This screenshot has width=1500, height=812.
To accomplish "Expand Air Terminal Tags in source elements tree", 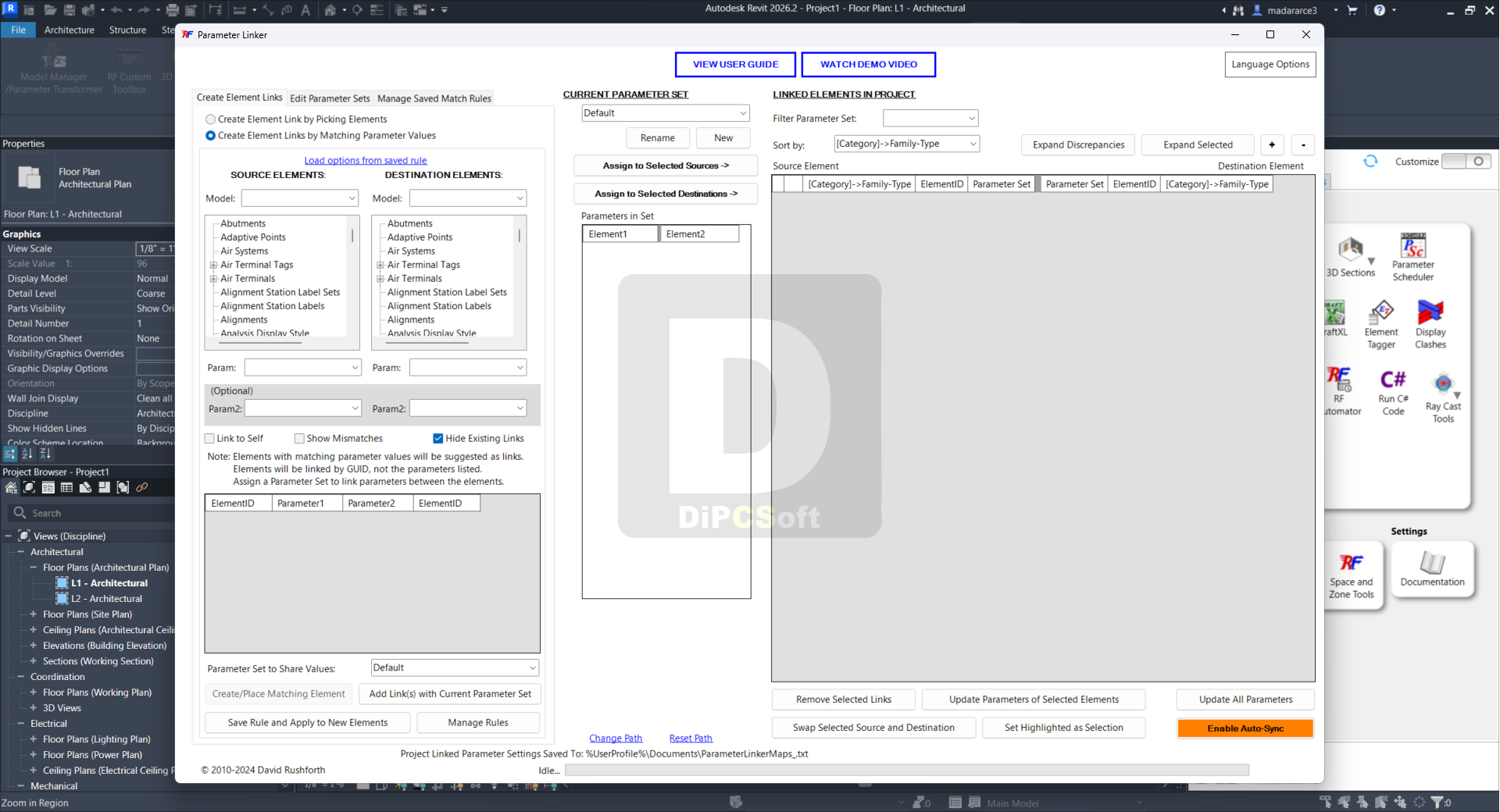I will coord(213,265).
